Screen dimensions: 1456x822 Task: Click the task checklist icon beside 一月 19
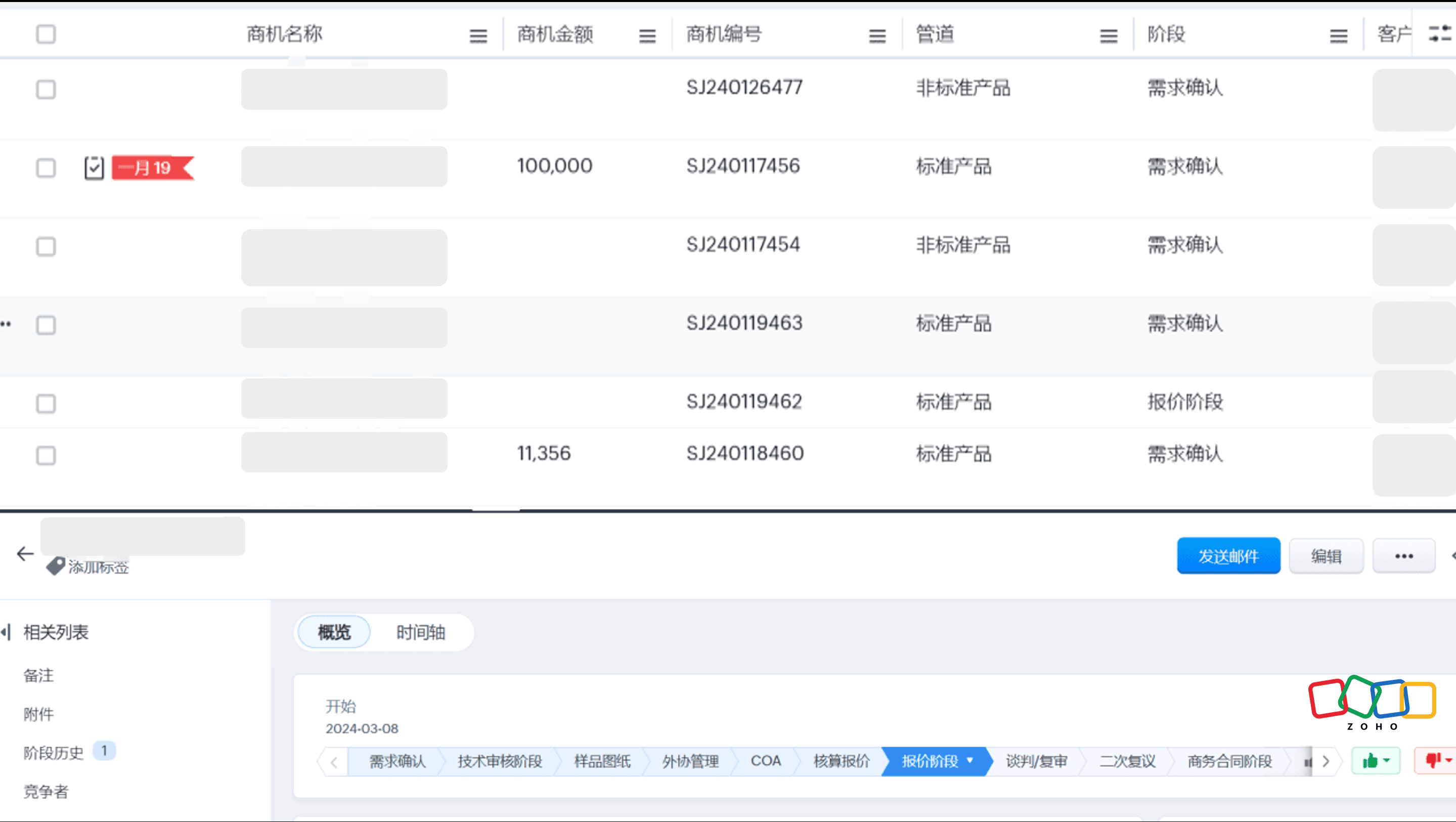point(94,168)
